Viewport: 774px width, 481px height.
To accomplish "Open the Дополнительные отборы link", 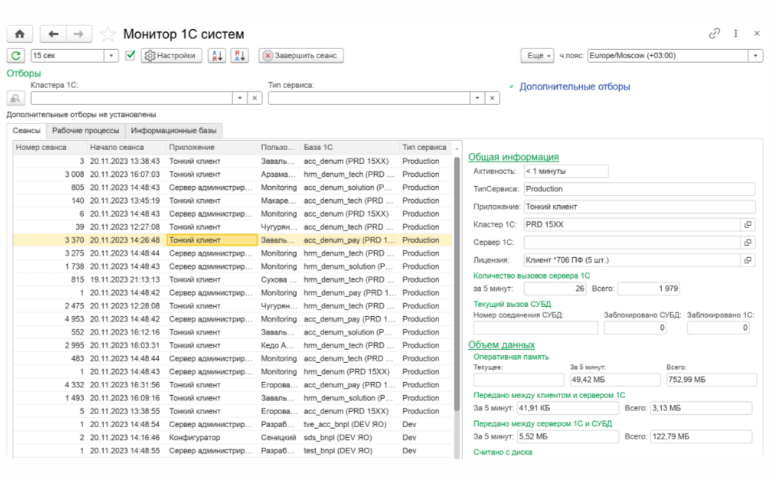I will pyautogui.click(x=574, y=87).
